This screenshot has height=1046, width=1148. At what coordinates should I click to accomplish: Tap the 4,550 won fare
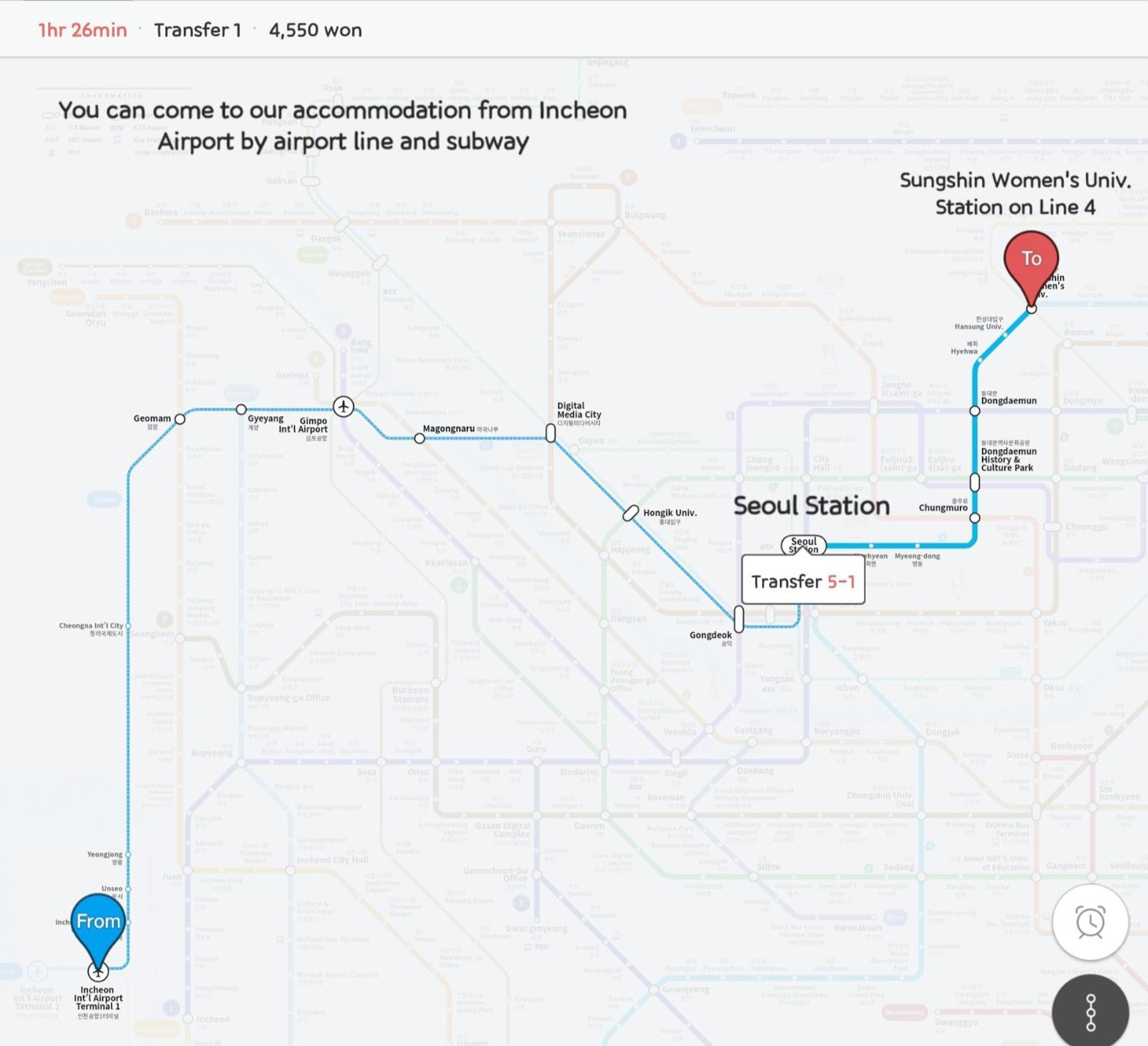pyautogui.click(x=315, y=30)
